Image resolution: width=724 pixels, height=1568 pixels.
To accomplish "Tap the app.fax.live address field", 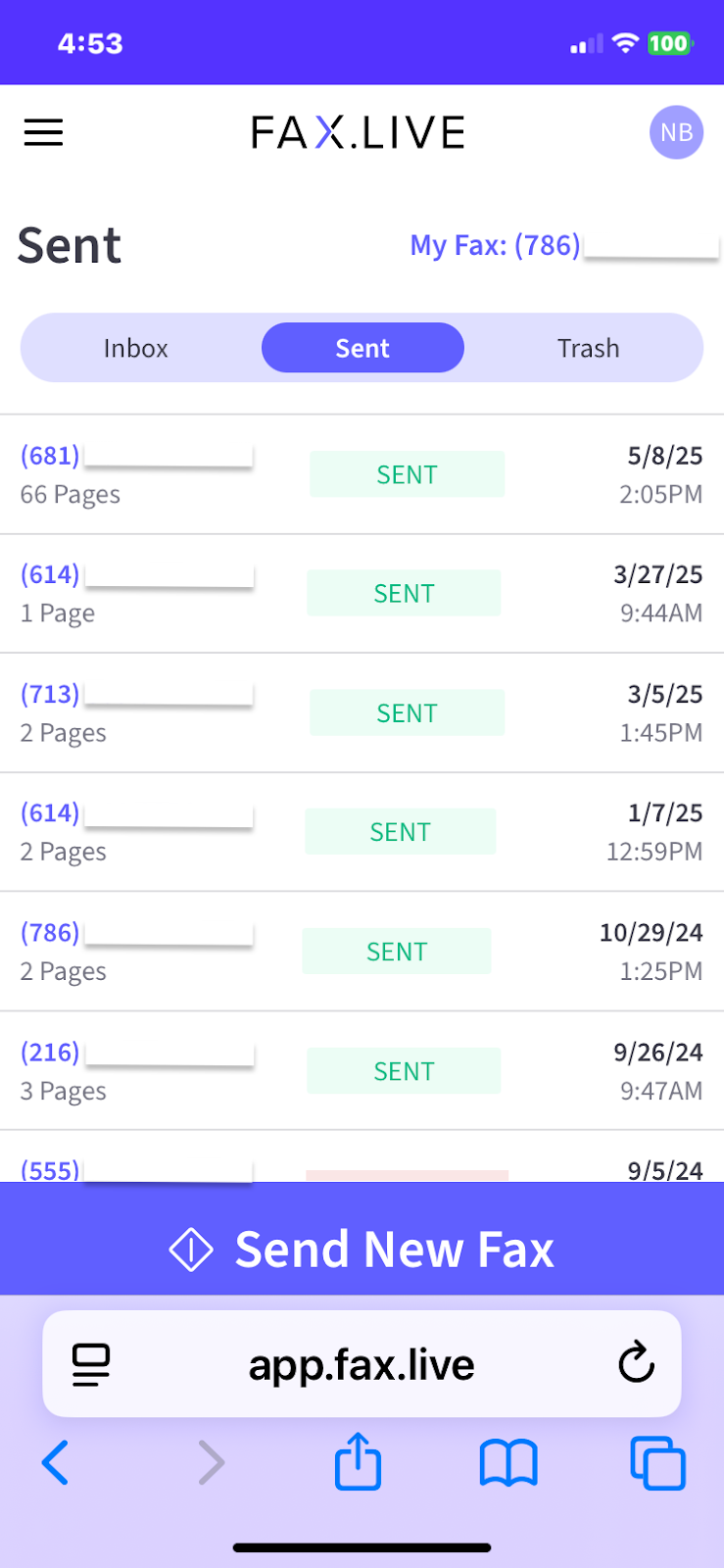I will pos(362,1364).
